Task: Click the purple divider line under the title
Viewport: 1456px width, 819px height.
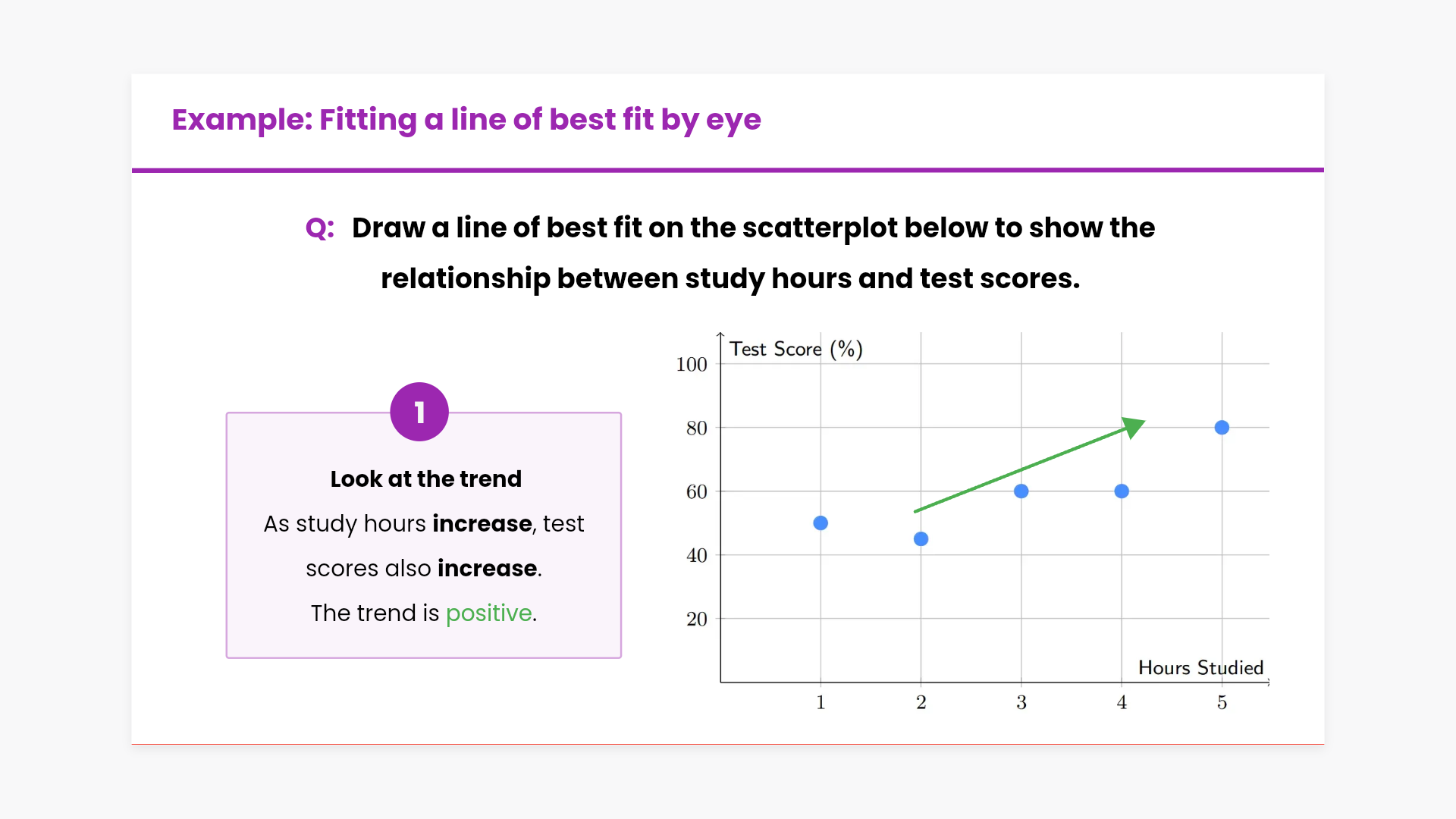Action: click(727, 170)
